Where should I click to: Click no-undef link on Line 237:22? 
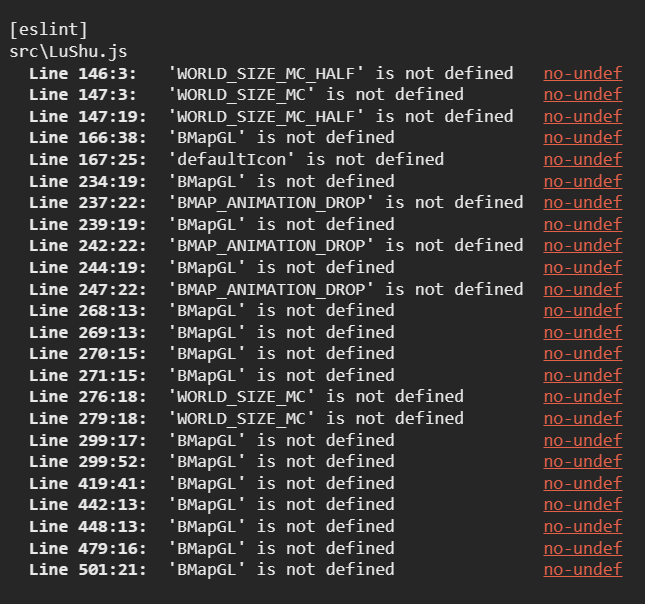tap(583, 203)
